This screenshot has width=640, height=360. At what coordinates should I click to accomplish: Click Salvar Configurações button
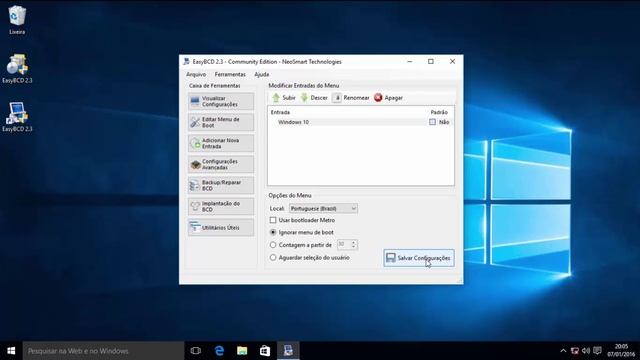pos(419,258)
